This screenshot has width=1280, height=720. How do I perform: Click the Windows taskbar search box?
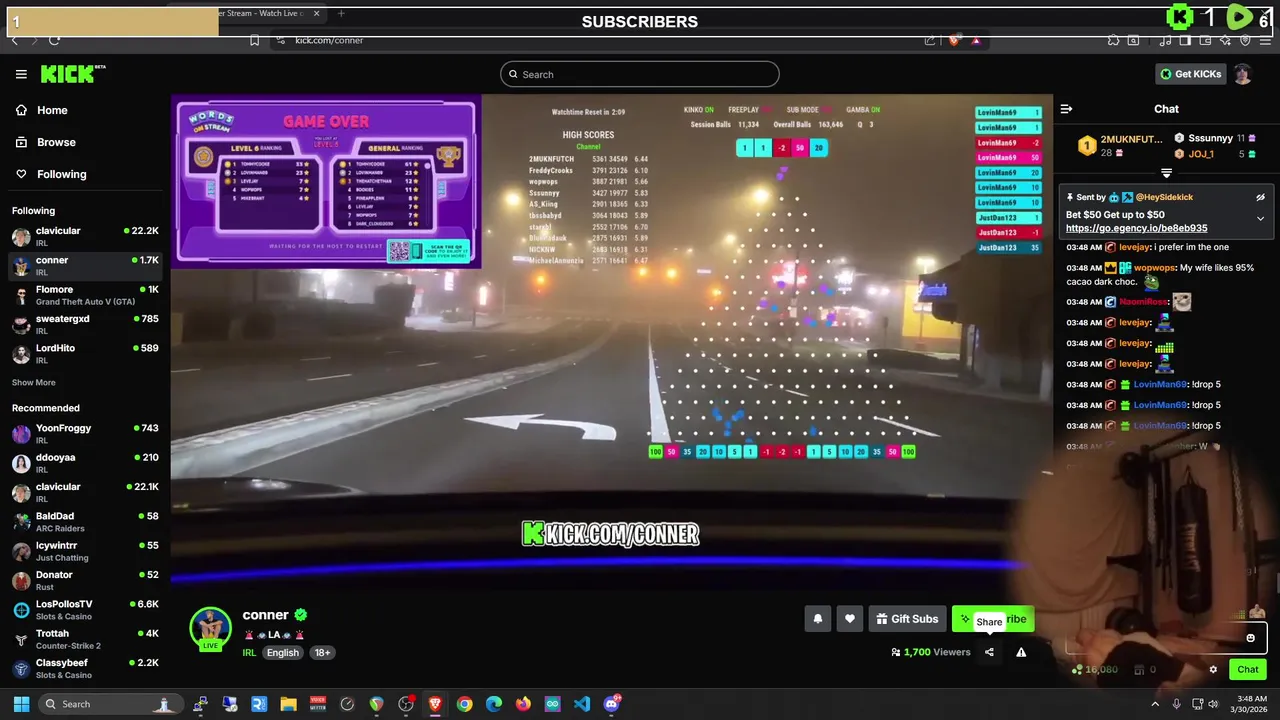110,704
